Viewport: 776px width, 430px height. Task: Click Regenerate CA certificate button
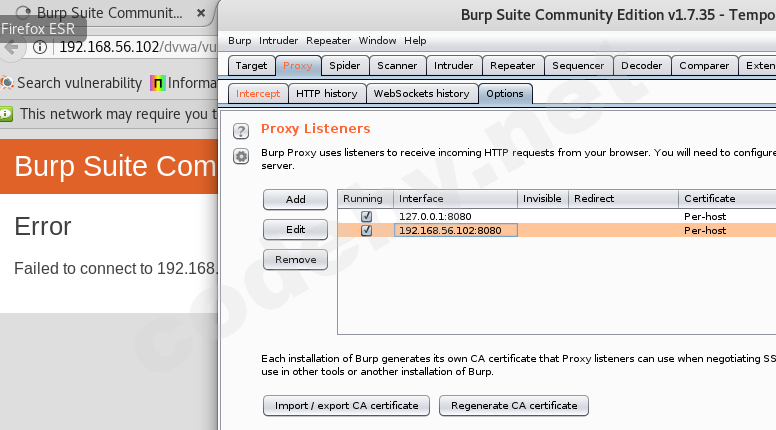pyautogui.click(x=514, y=406)
